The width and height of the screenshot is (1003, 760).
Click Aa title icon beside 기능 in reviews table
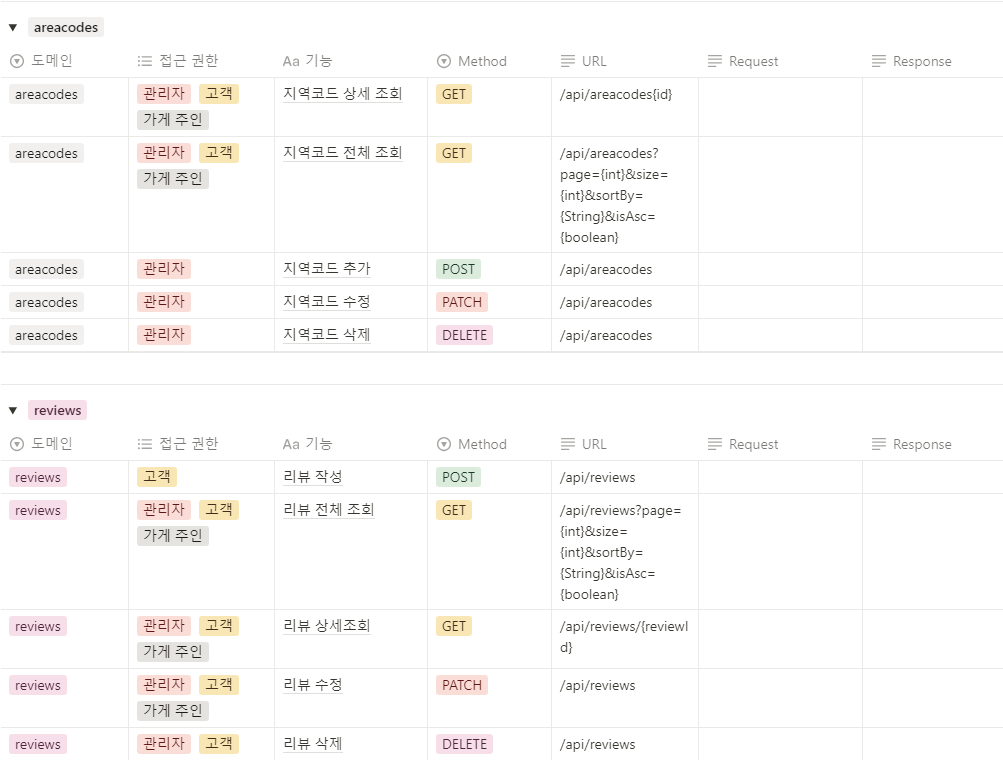point(291,445)
